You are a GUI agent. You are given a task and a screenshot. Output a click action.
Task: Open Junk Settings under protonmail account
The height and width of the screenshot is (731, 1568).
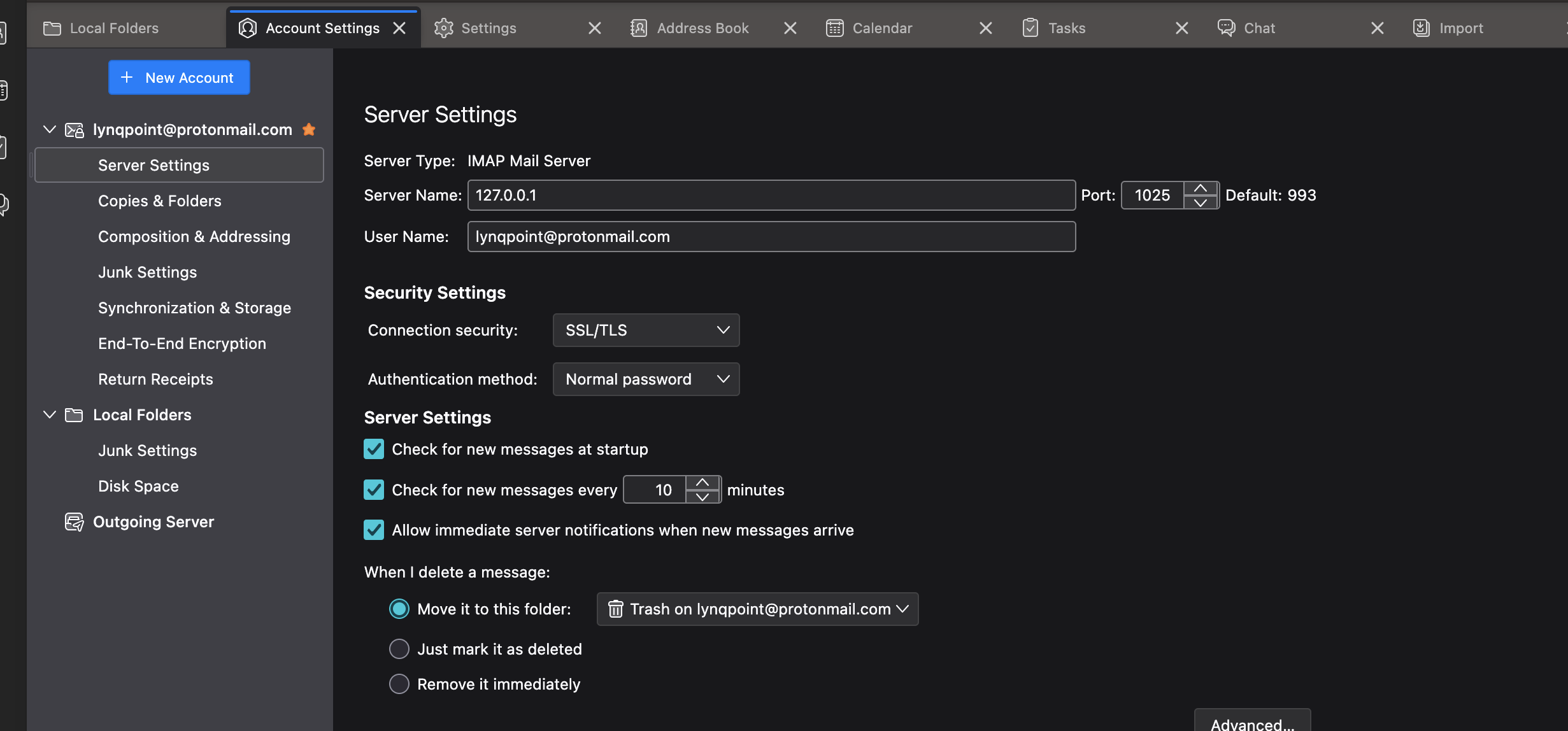[178, 272]
